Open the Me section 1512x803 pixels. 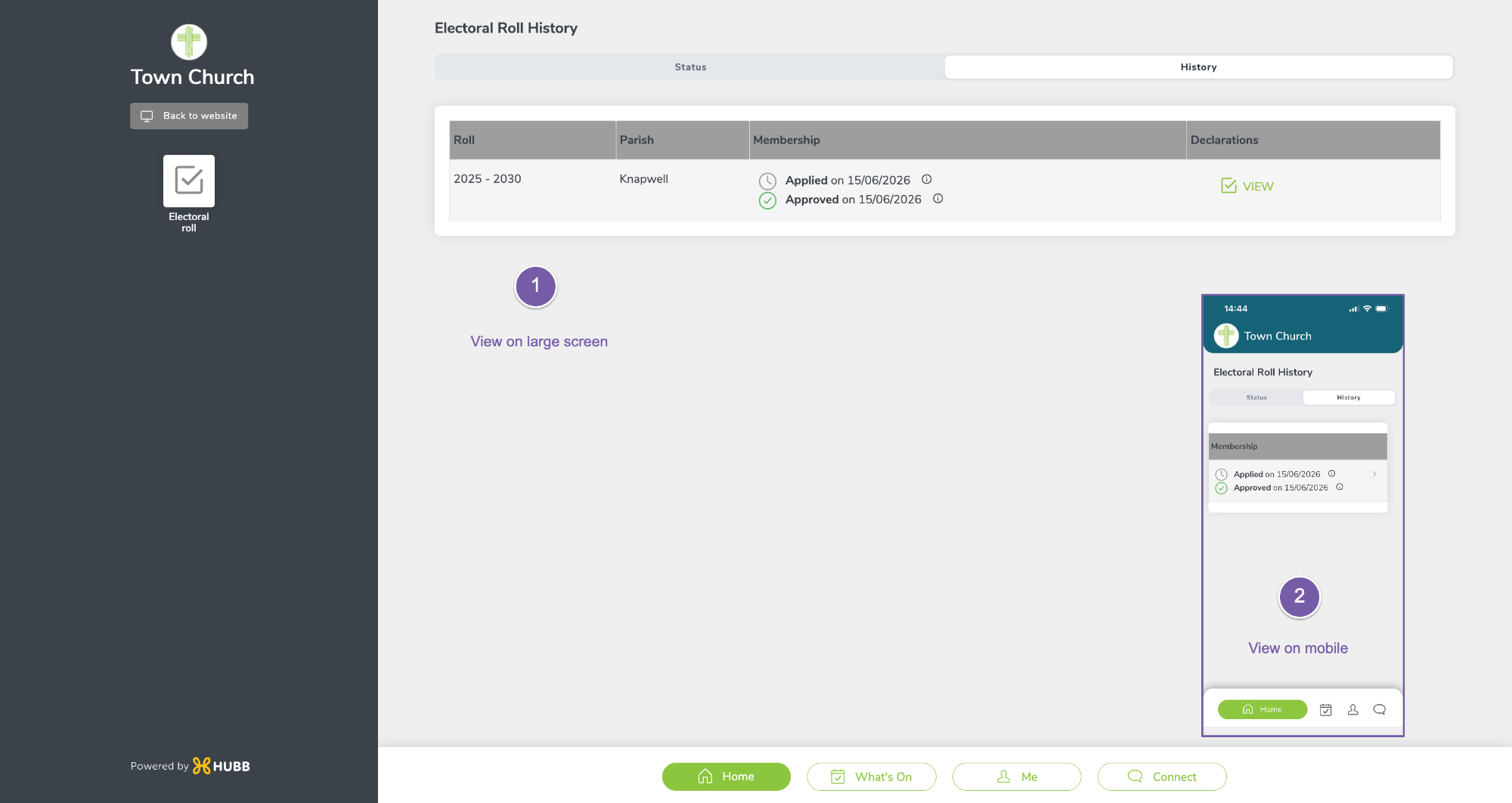tap(1016, 777)
